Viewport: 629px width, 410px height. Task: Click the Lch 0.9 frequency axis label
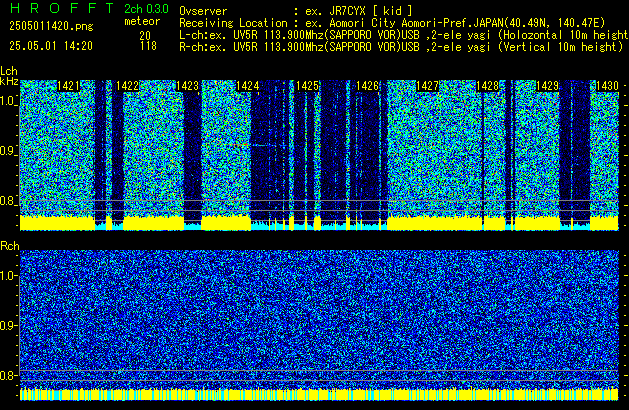[x=8, y=151]
